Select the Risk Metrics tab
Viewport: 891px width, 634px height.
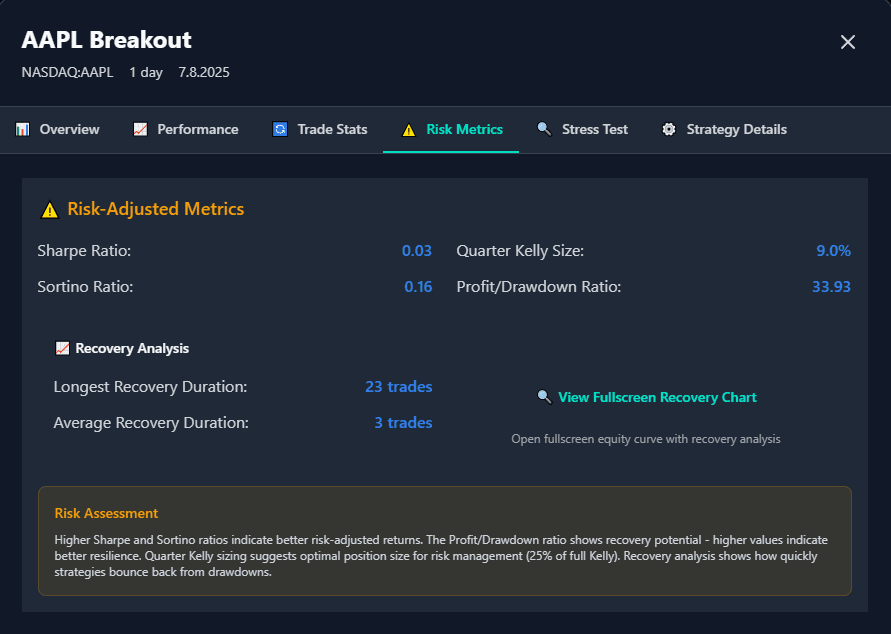pos(451,130)
